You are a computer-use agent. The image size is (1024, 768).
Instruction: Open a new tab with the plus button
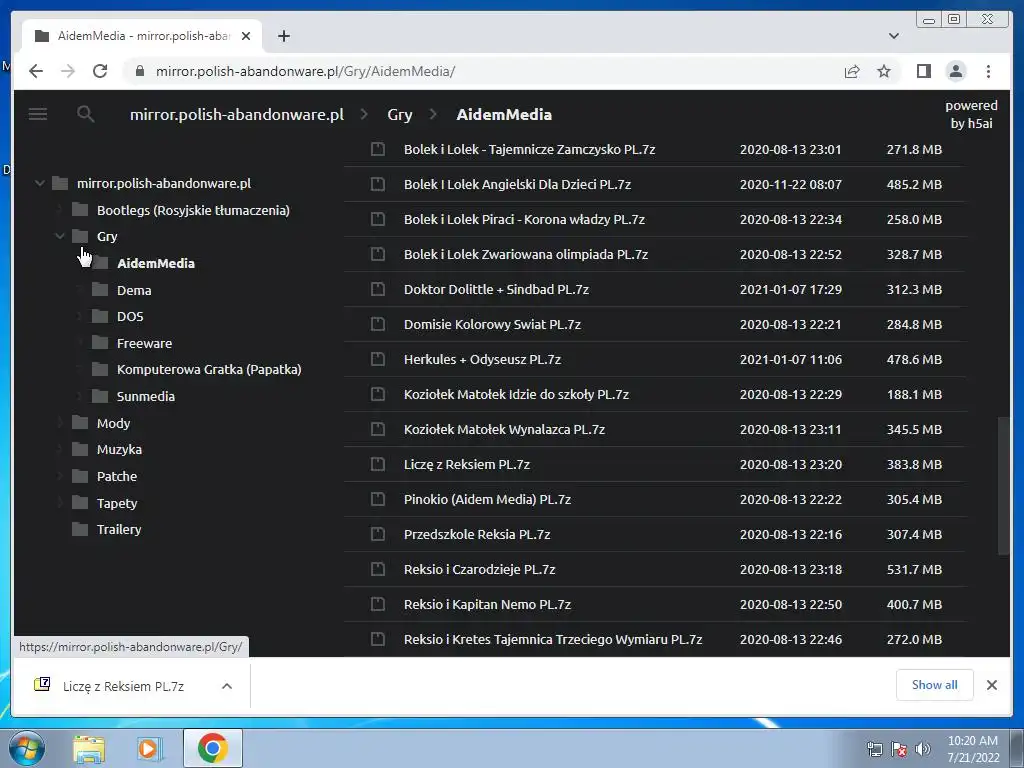point(283,36)
